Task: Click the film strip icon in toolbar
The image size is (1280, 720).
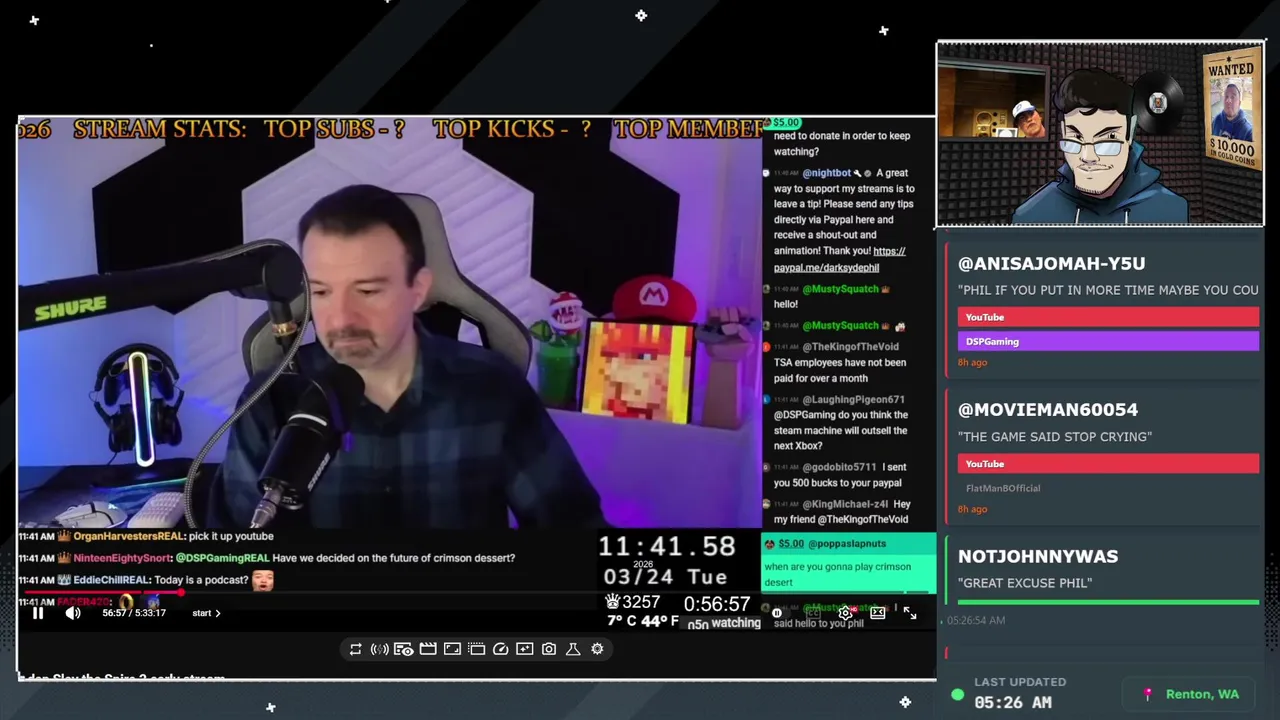Action: pyautogui.click(x=476, y=649)
